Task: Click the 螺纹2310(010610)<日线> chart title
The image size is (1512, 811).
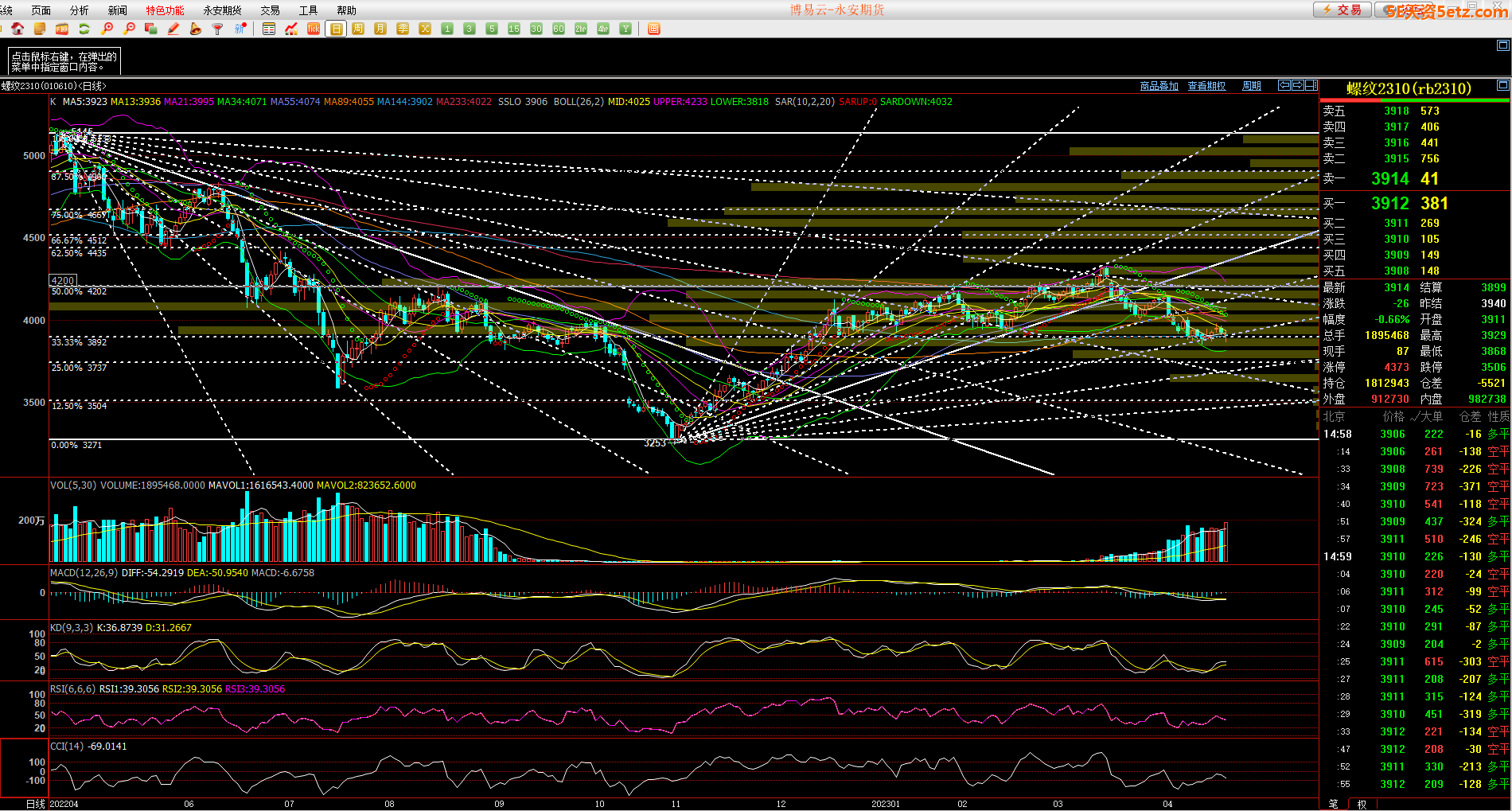Action: pos(53,86)
